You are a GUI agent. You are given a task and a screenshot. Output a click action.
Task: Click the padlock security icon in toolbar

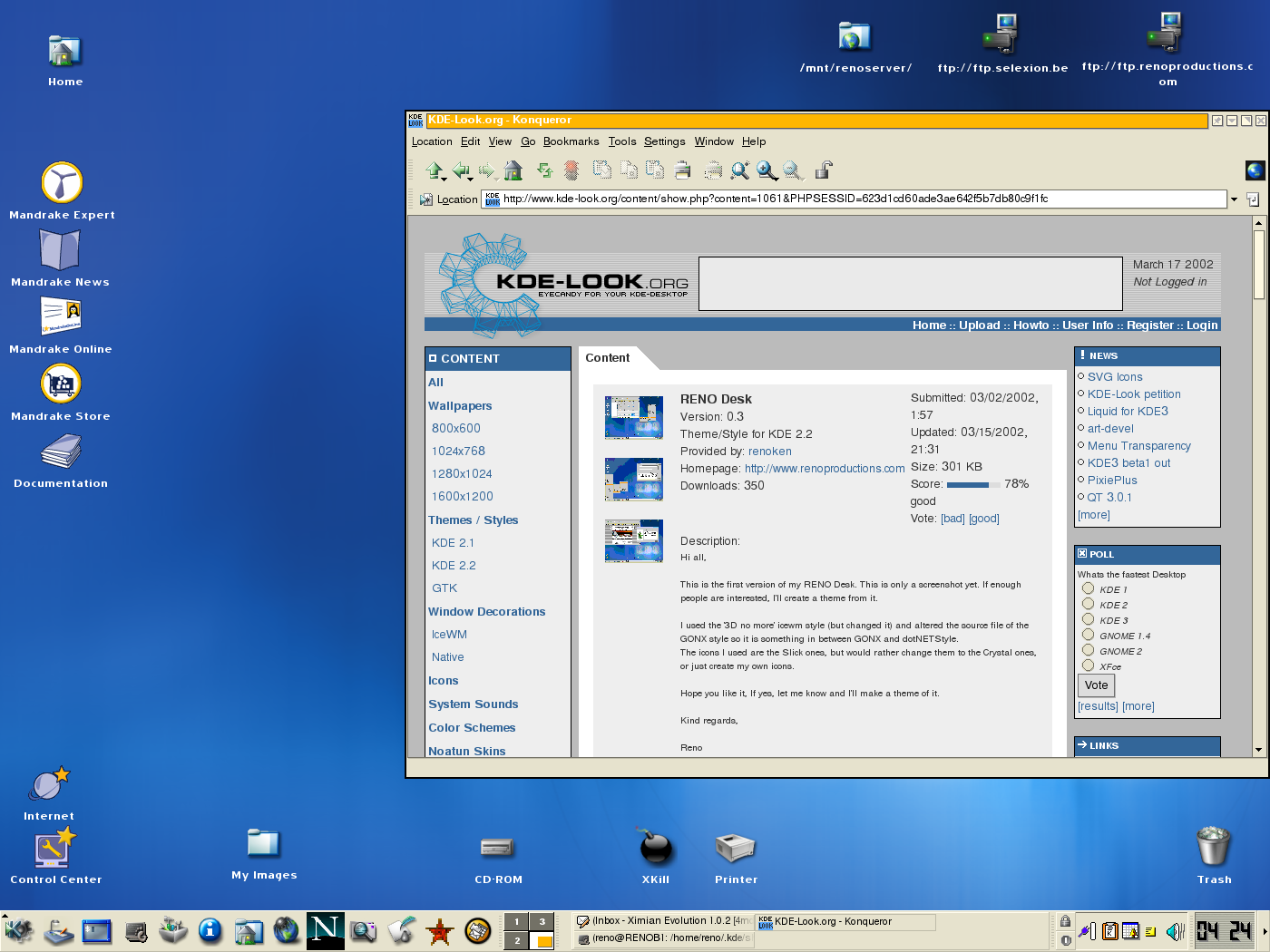(824, 170)
